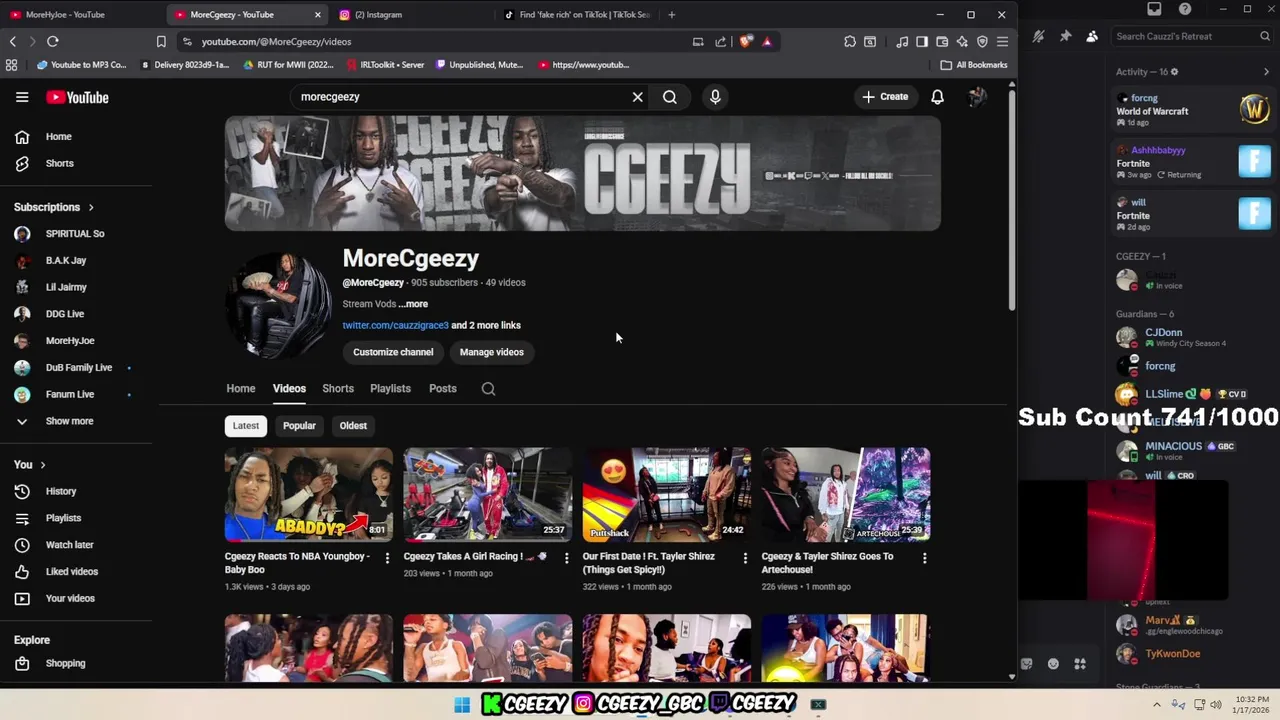The height and width of the screenshot is (720, 1280).
Task: Click the Create button
Action: click(885, 97)
